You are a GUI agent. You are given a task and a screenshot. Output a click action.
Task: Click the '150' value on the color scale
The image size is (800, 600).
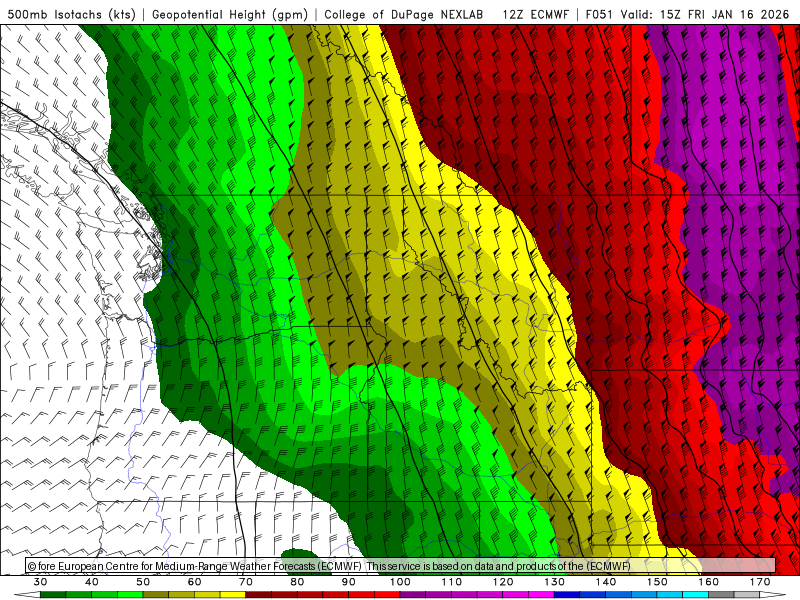[657, 582]
